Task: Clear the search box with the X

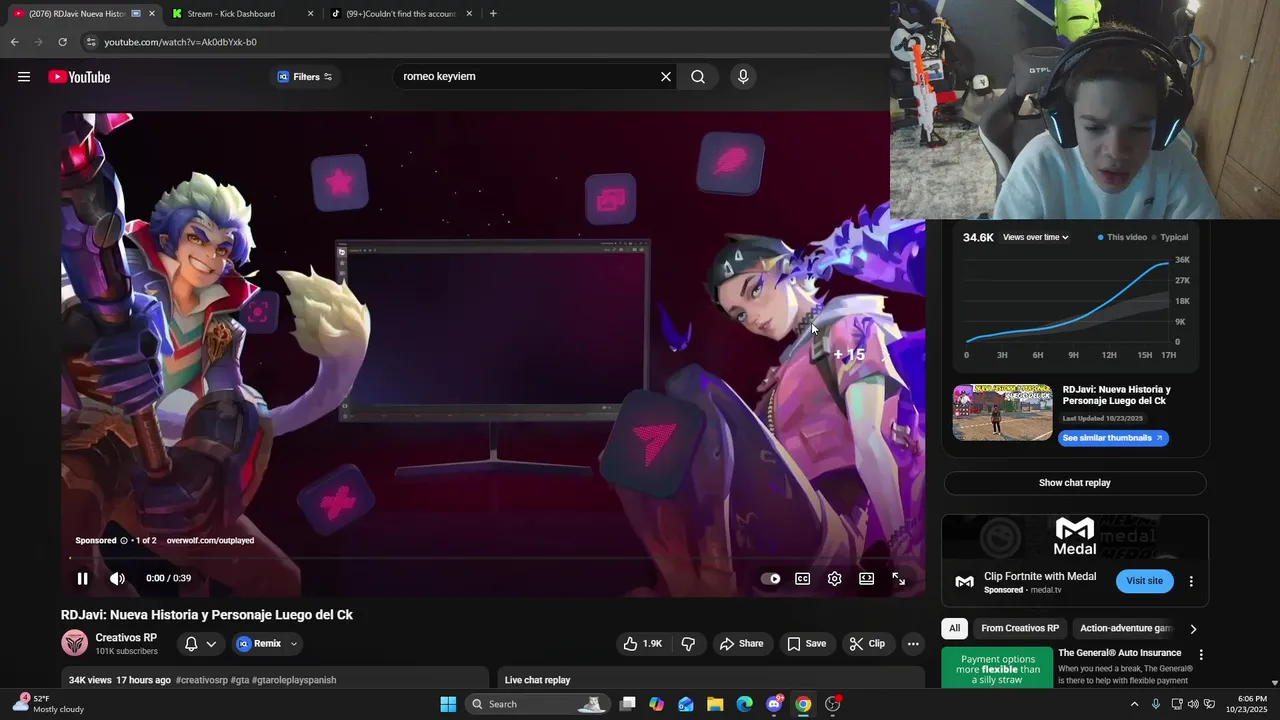Action: [666, 77]
